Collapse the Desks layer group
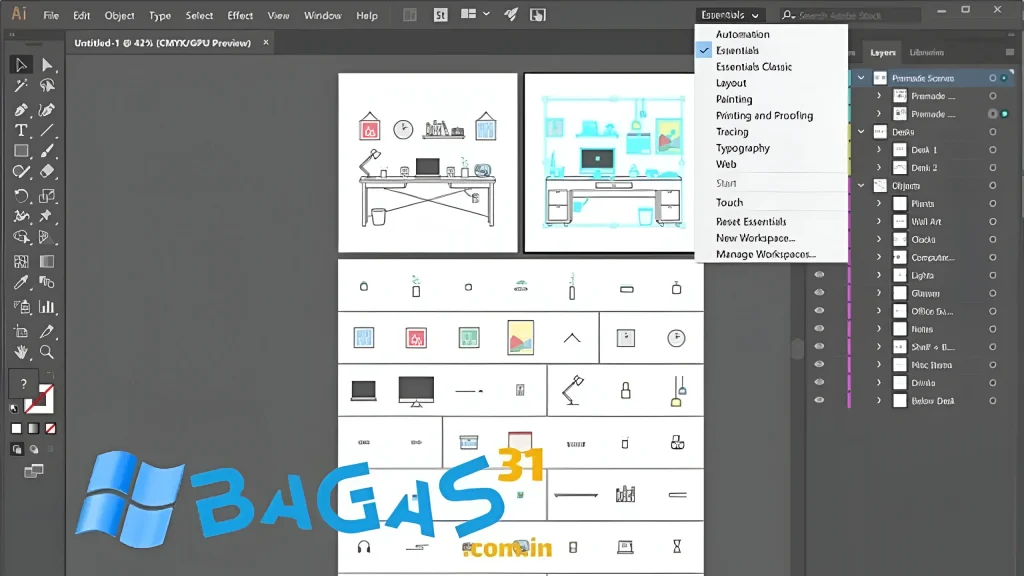1024x576 pixels. point(861,132)
